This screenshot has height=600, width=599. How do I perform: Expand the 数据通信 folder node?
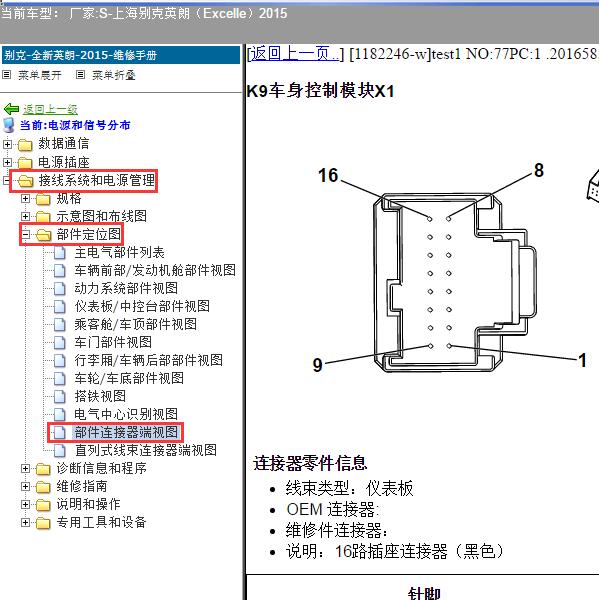point(7,144)
